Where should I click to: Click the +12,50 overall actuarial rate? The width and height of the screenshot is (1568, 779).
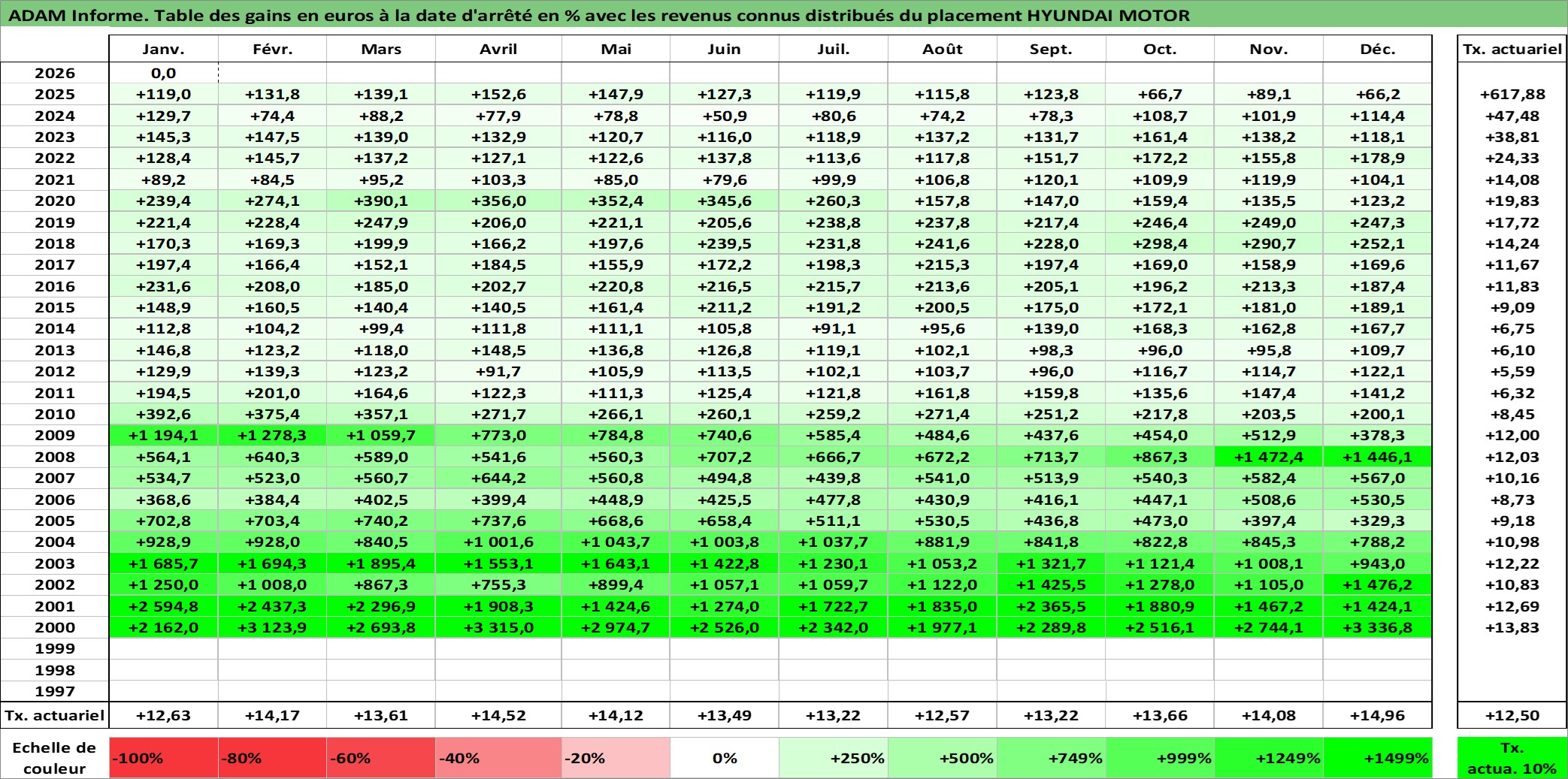pyautogui.click(x=1512, y=715)
